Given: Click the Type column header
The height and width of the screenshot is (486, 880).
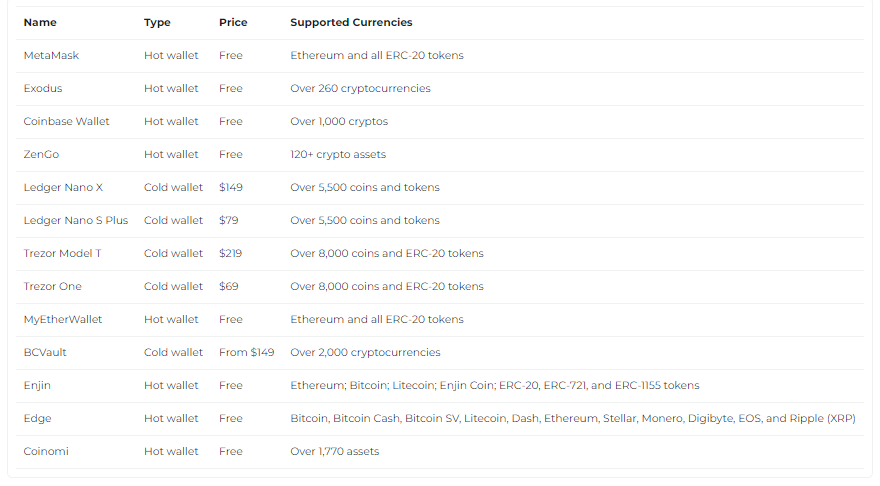Looking at the screenshot, I should coord(157,22).
